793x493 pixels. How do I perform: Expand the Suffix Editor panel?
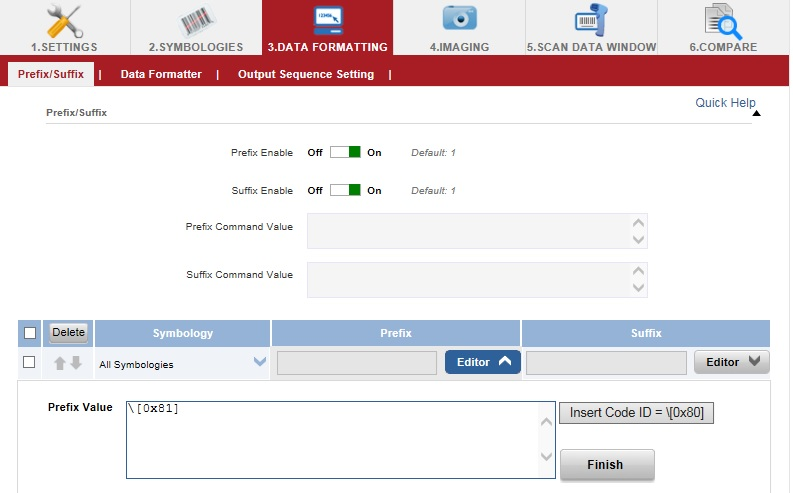[x=731, y=362]
